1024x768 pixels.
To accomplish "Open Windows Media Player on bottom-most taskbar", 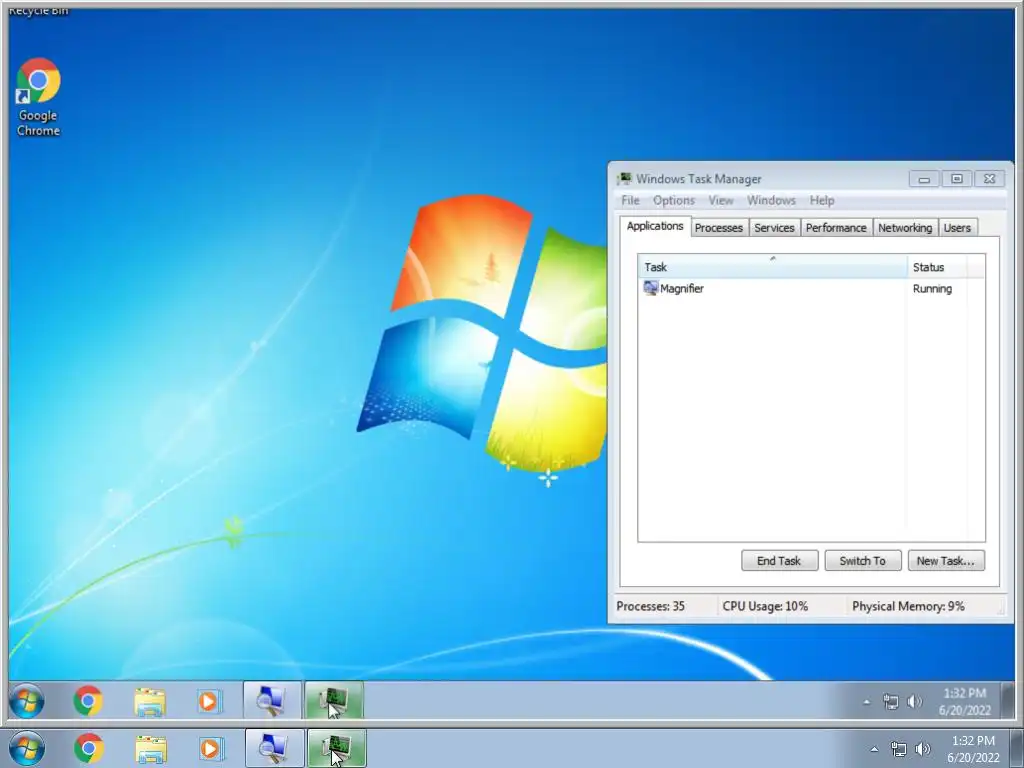I will coord(210,748).
